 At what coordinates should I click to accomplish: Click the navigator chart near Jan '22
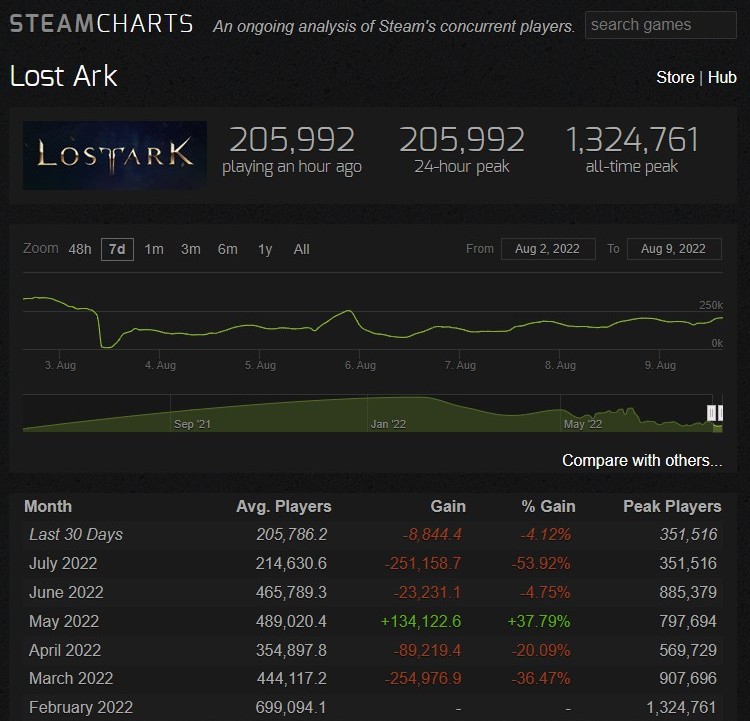pyautogui.click(x=388, y=424)
